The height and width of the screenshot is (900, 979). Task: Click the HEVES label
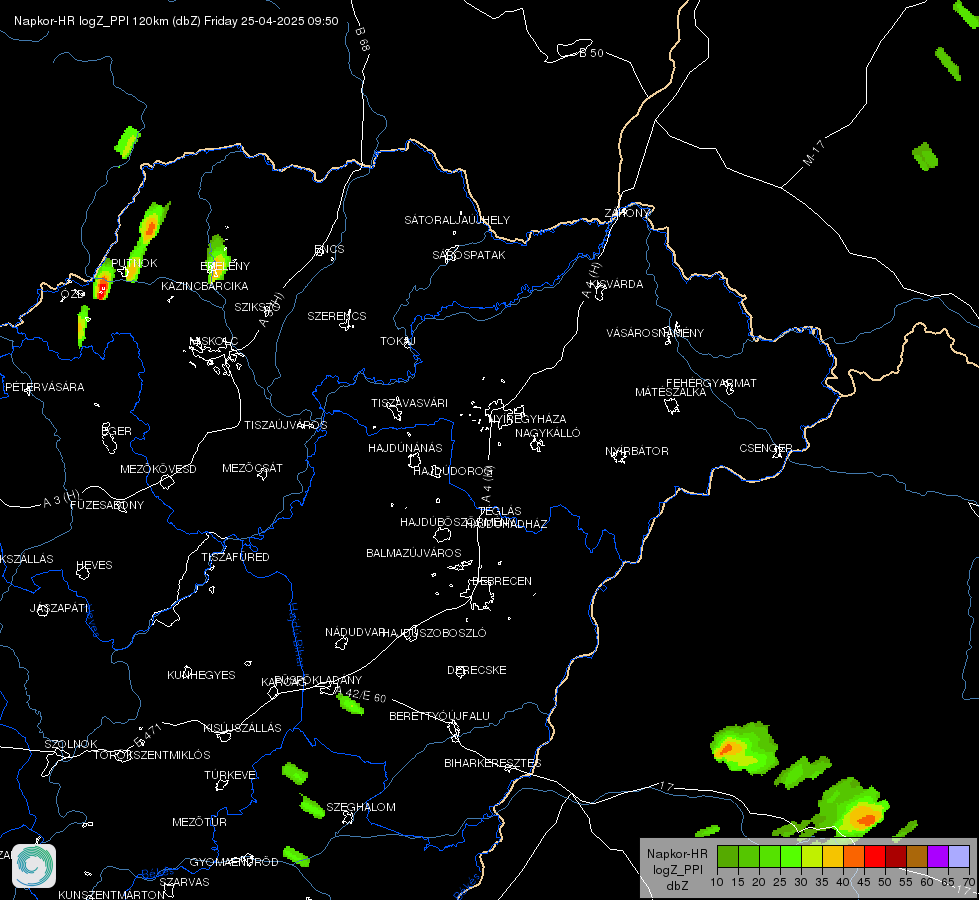click(x=94, y=565)
